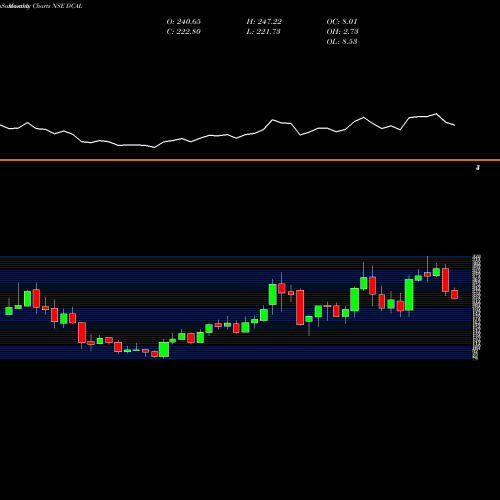This screenshot has height=500, width=500.
Task: Click the rightmost red candlestick on the chart
Action: [x=455, y=294]
